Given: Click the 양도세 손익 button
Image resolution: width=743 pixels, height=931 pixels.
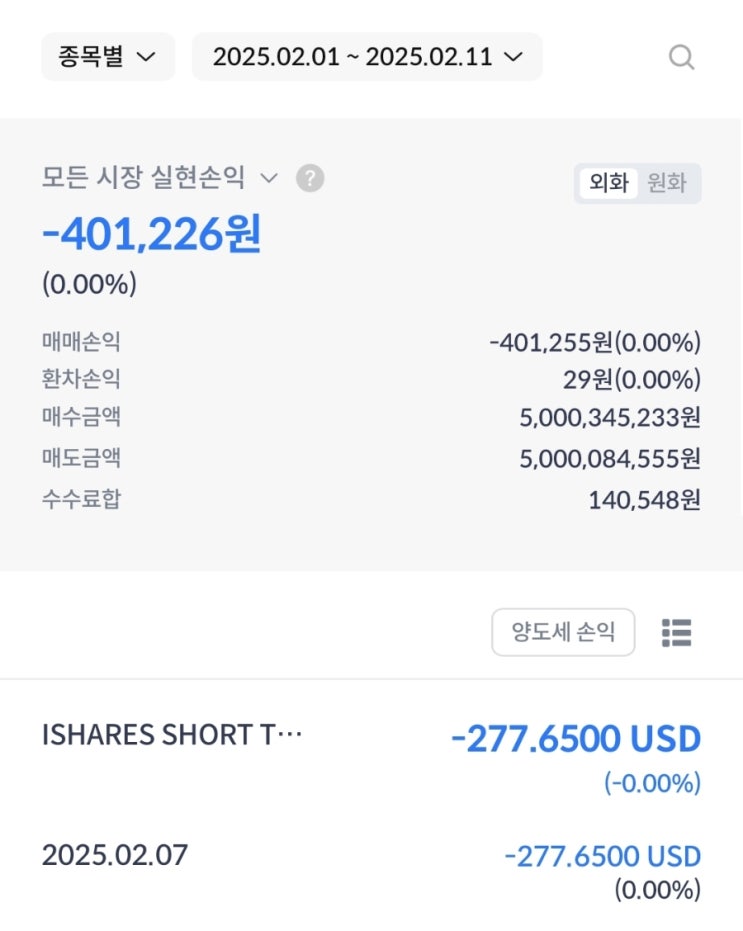Looking at the screenshot, I should [563, 632].
